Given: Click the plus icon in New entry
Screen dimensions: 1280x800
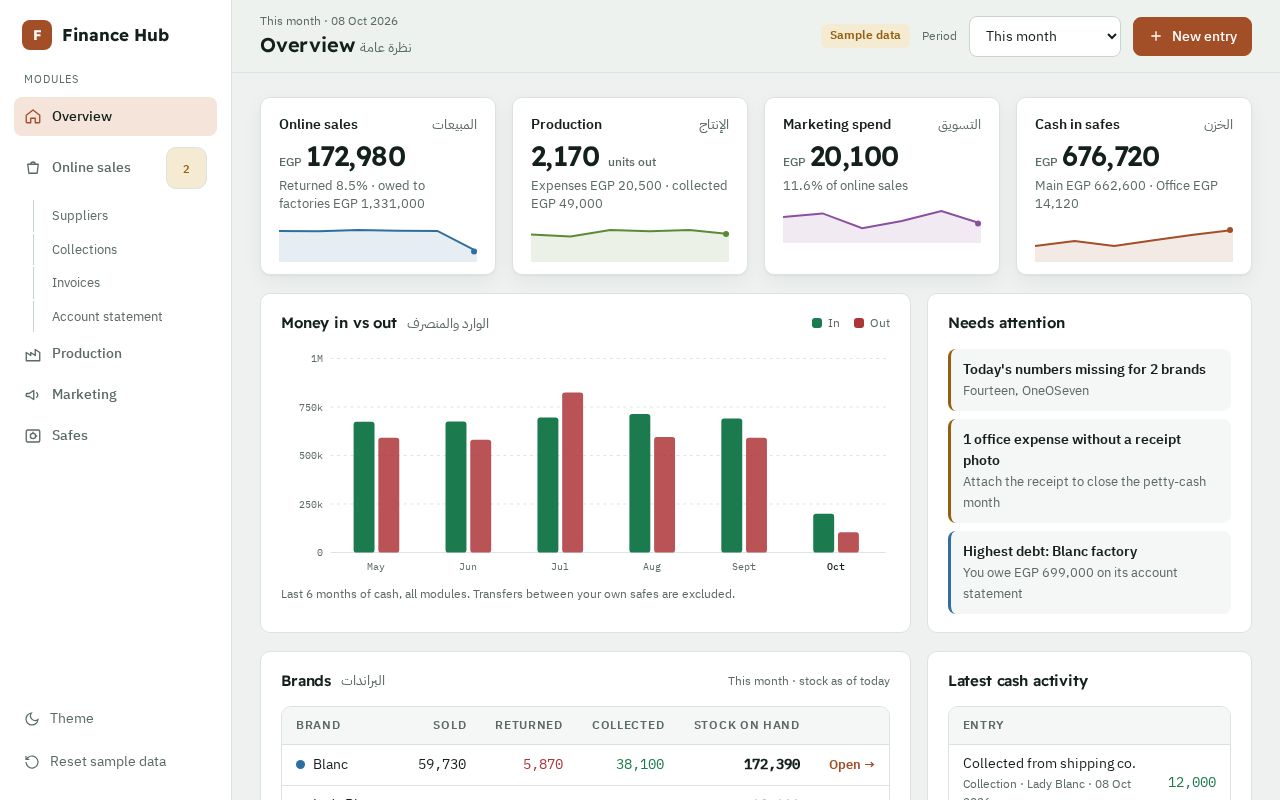Looking at the screenshot, I should 1156,36.
